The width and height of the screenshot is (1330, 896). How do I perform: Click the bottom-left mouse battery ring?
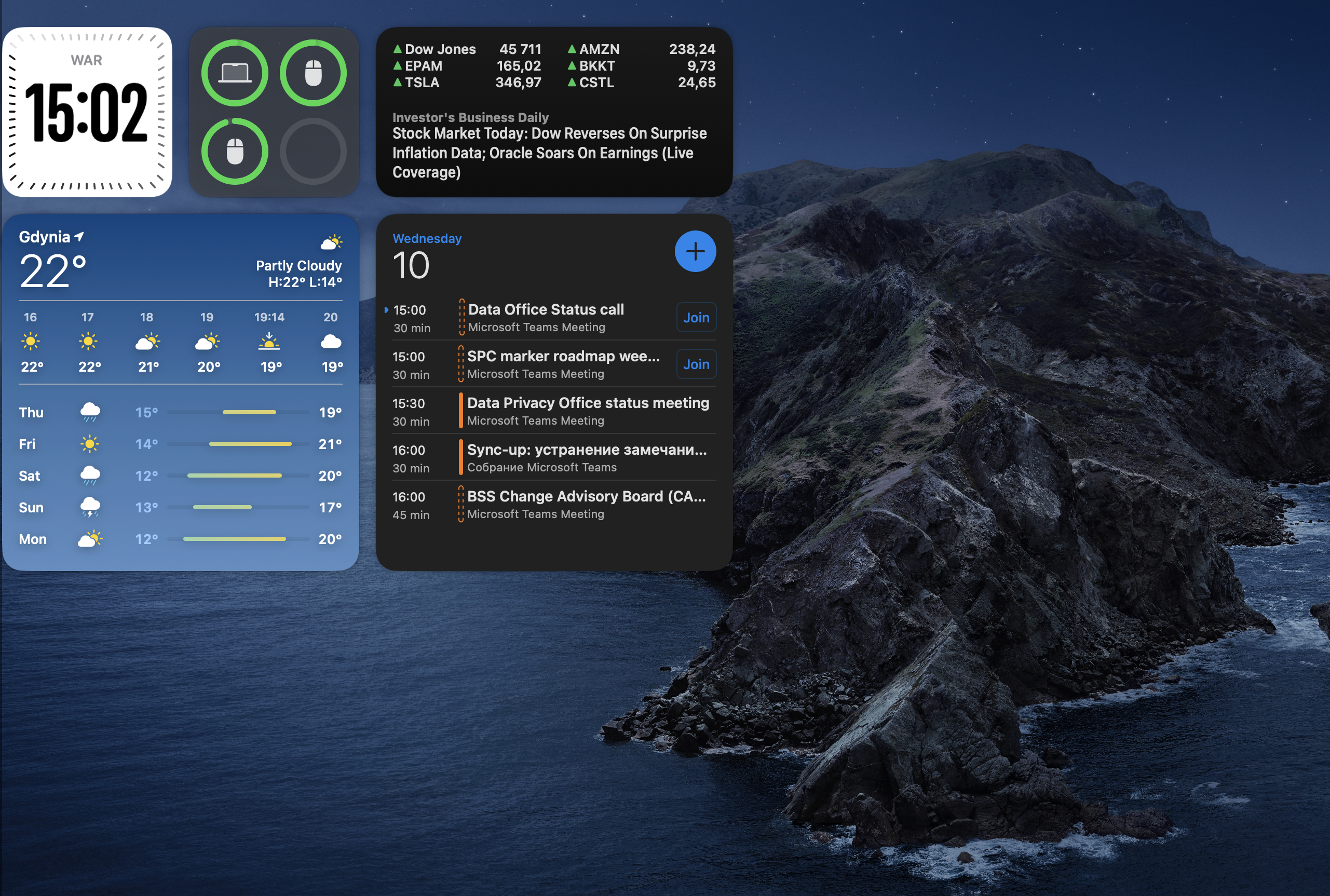click(x=234, y=152)
